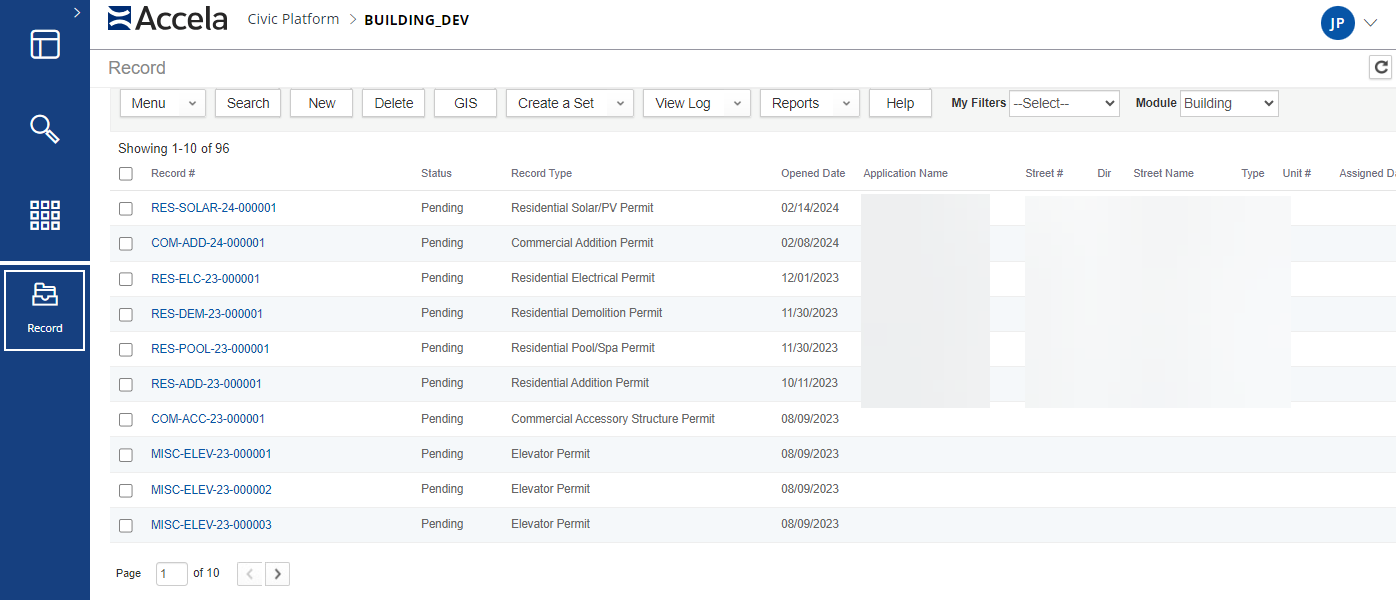Open the Module dropdown showing Building
Image resolution: width=1396 pixels, height=600 pixels.
[1228, 103]
